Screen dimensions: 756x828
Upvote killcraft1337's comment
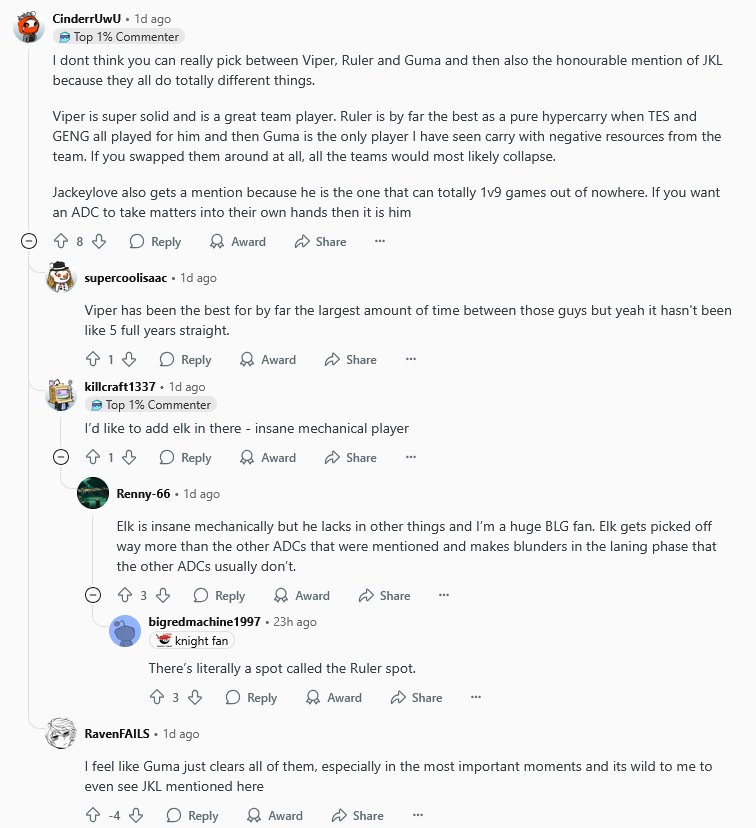(x=93, y=457)
